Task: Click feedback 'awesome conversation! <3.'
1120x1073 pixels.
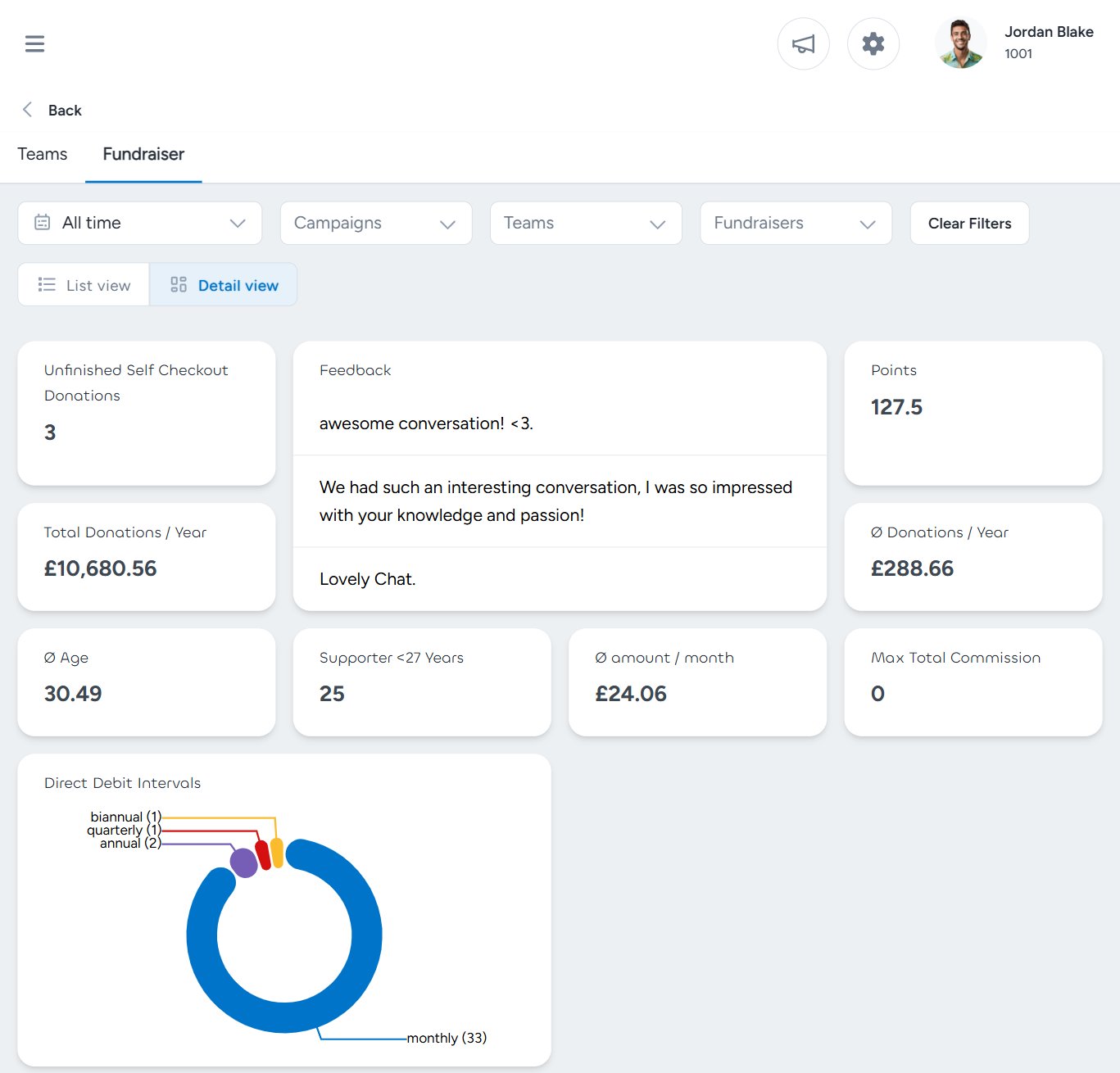Action: (426, 423)
